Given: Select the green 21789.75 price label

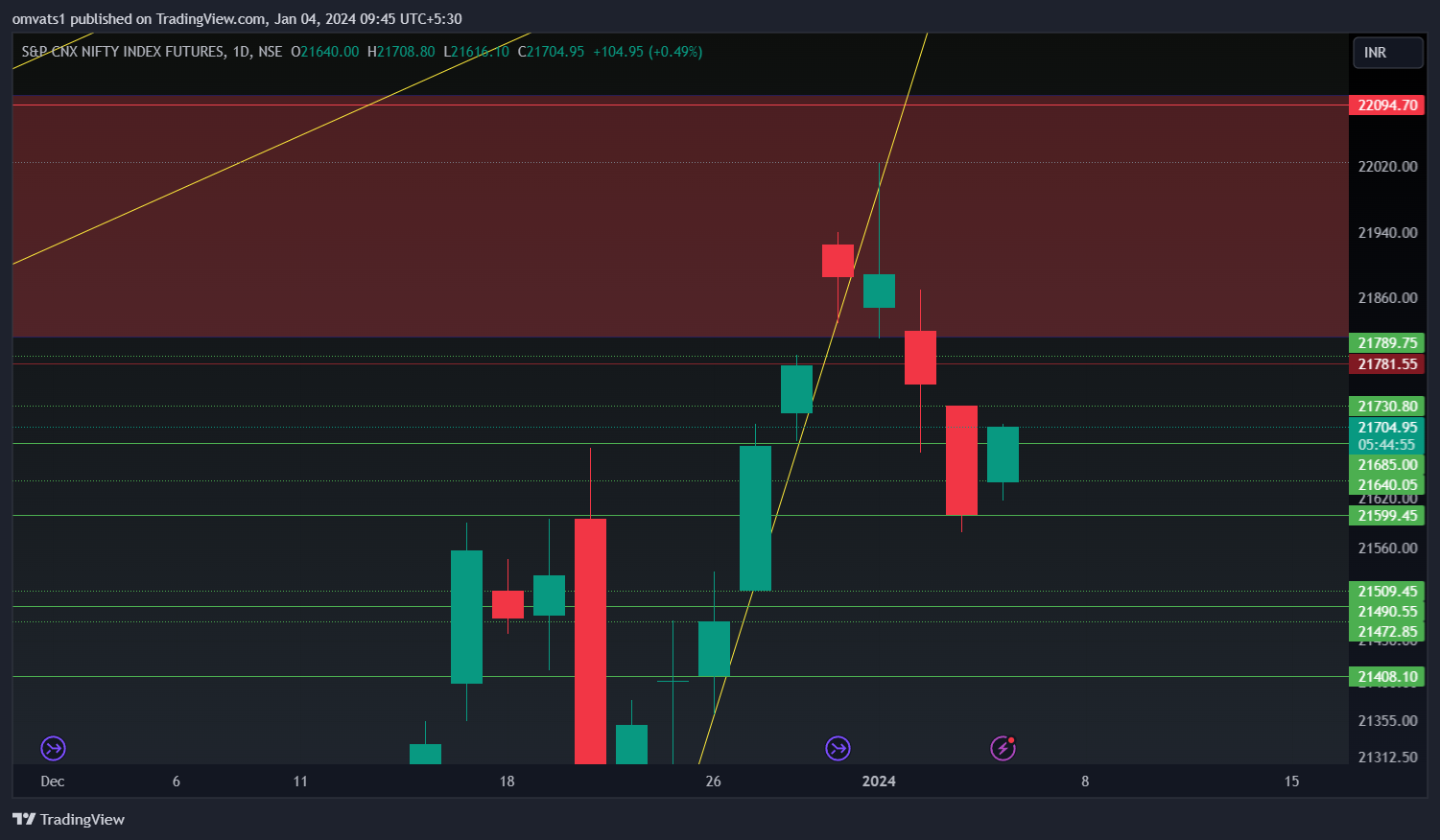Looking at the screenshot, I should click(x=1386, y=343).
